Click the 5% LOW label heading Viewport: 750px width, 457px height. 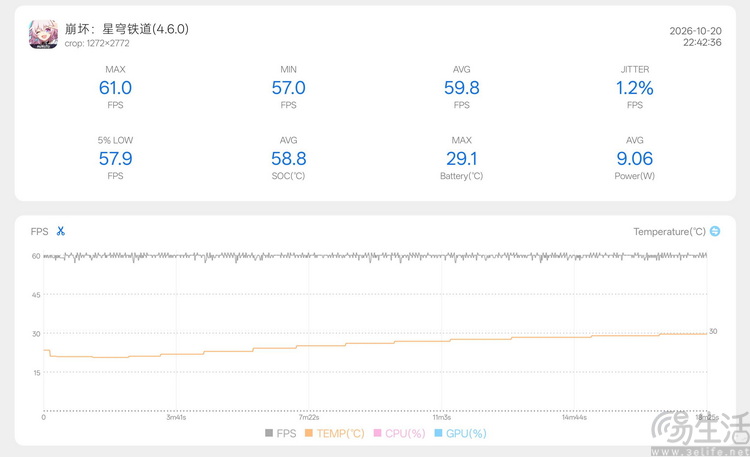pyautogui.click(x=115, y=140)
